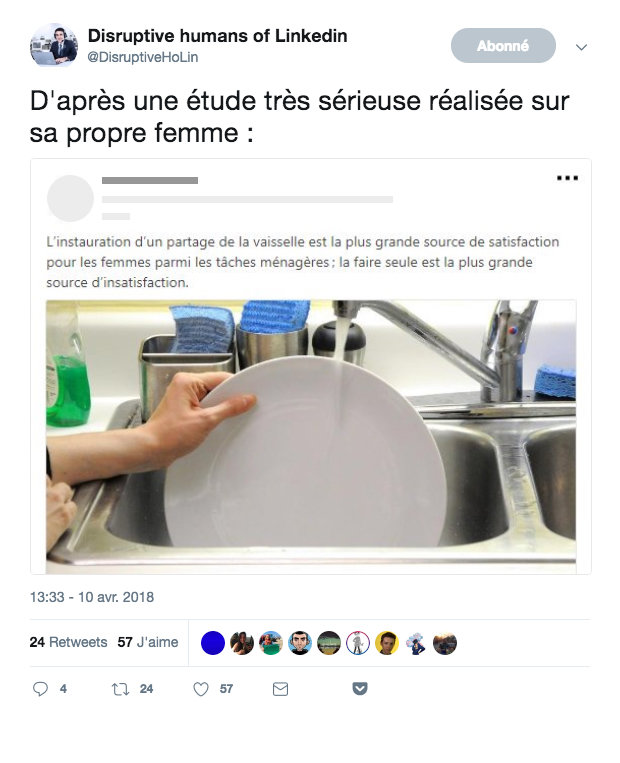This screenshot has width=620, height=763.
Task: Open the 13:33 - 10 avr. 2018 timestamp
Action: (x=92, y=598)
